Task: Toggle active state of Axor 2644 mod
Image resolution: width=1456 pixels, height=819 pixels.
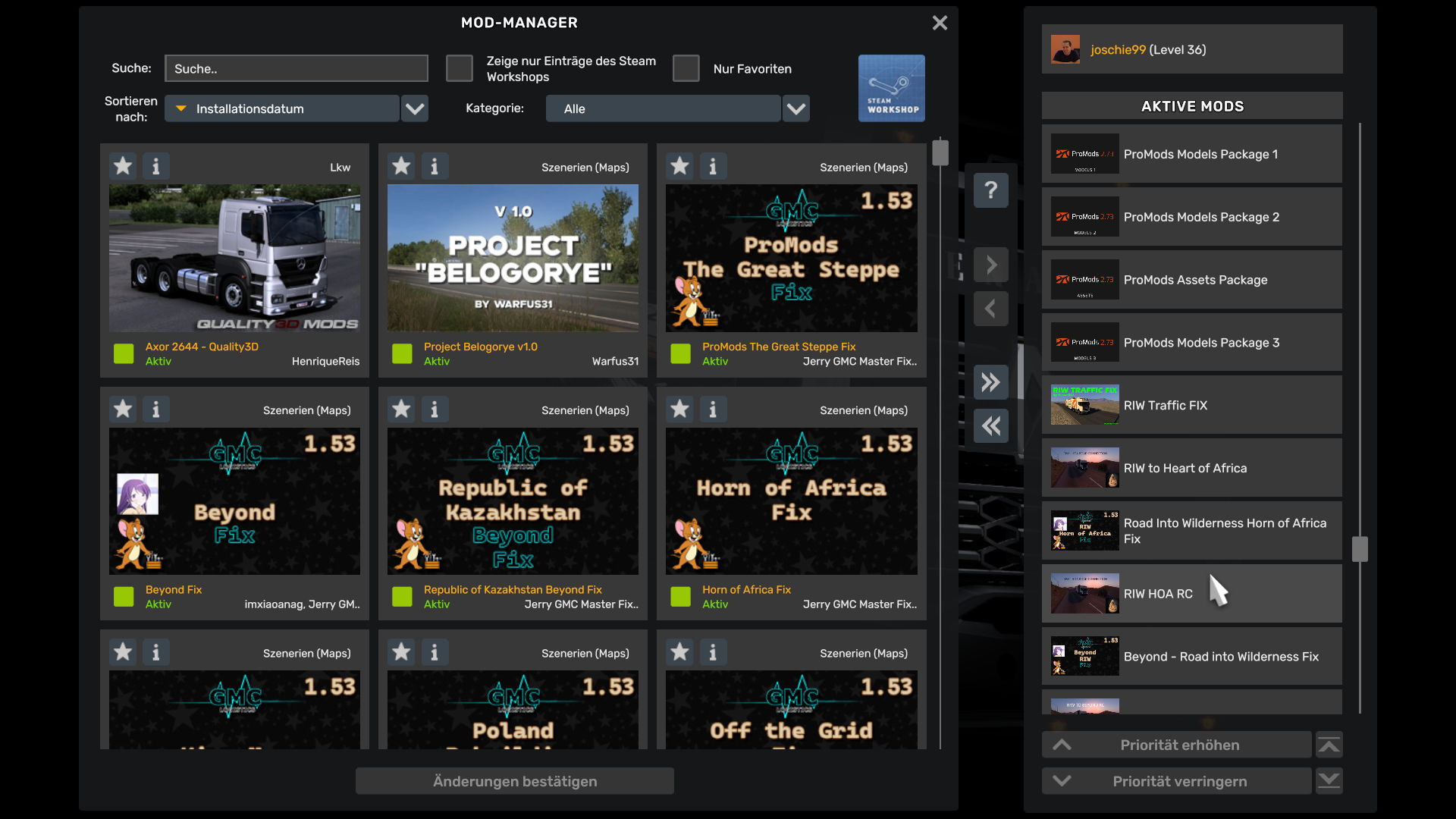Action: click(x=124, y=353)
